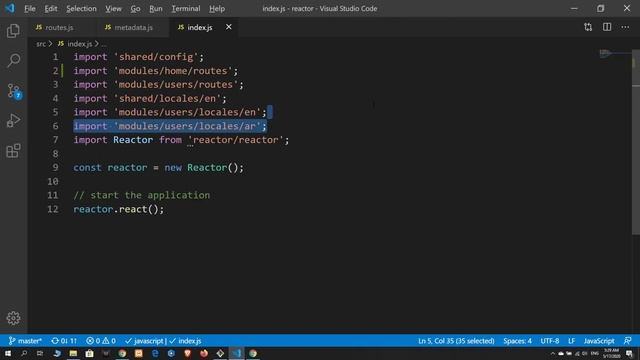Open the Selection menu
The image size is (640, 360).
[81, 9]
